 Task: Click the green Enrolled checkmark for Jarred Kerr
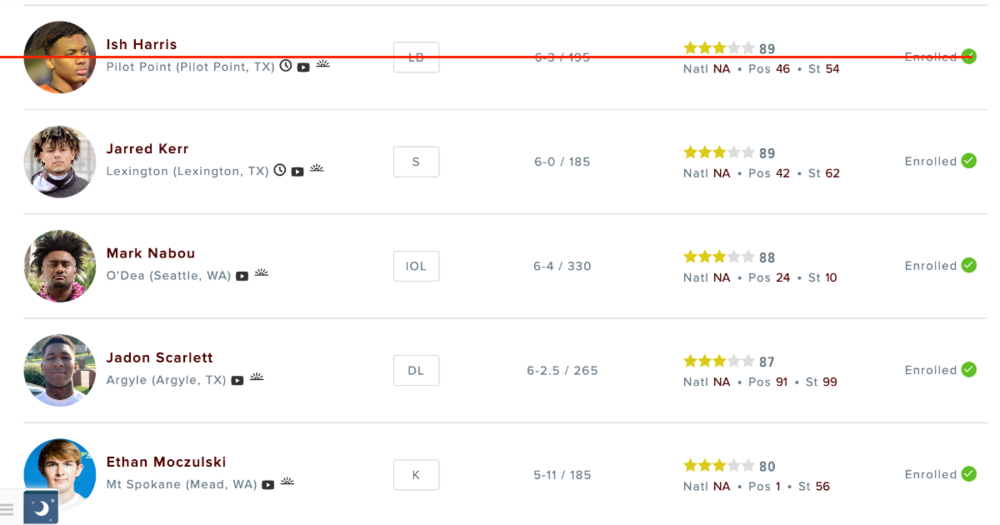point(969,161)
